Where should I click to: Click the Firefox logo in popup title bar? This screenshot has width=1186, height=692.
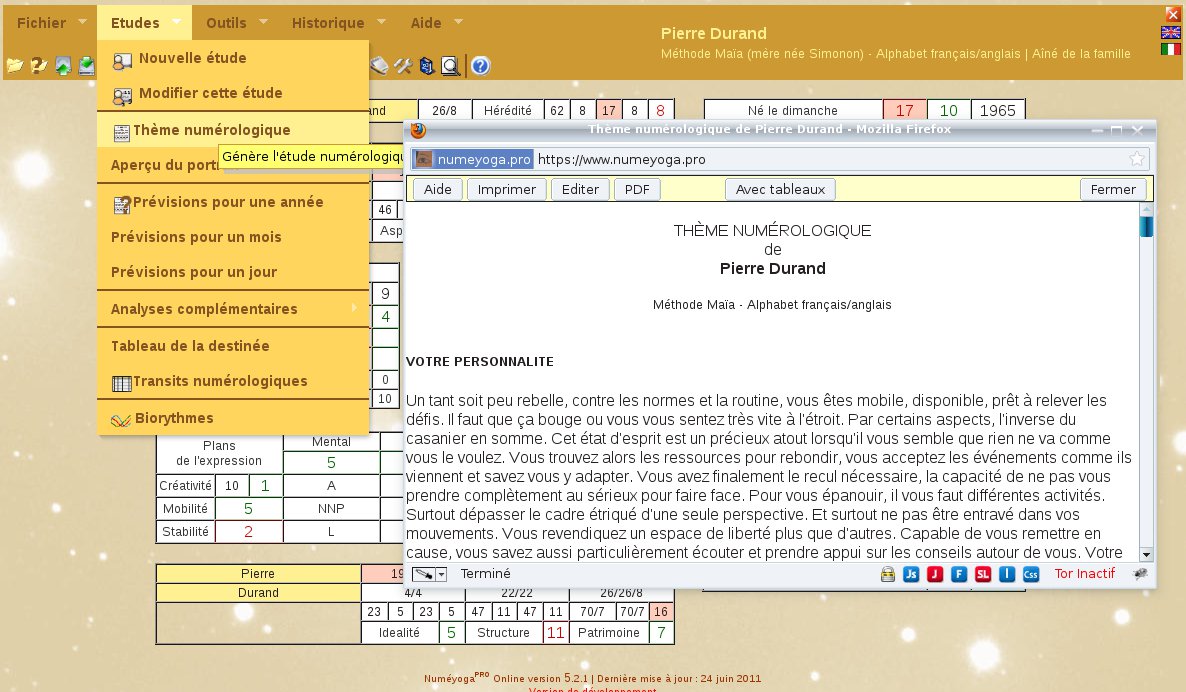[418, 130]
